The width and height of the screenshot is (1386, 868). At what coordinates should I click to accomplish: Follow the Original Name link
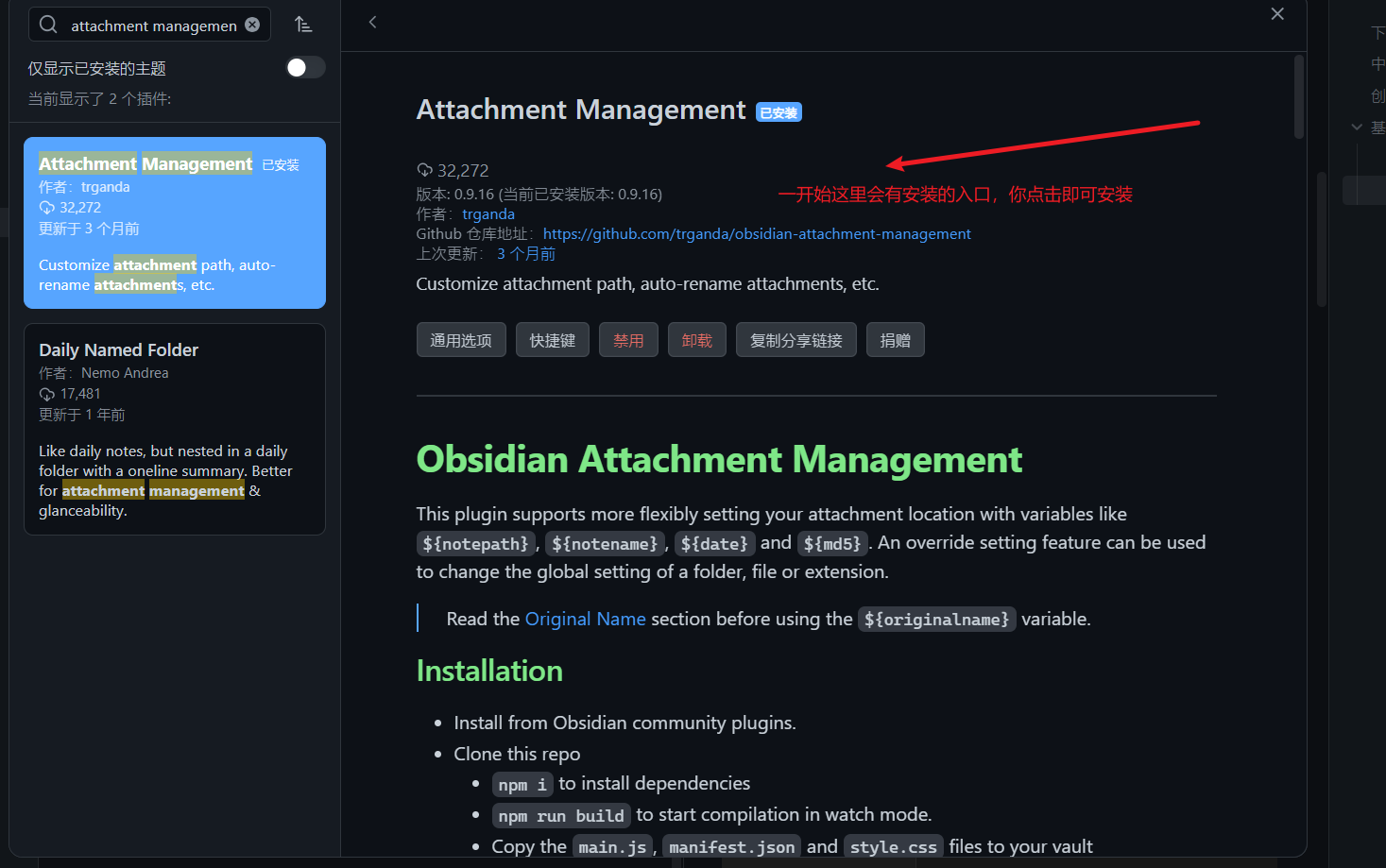tap(585, 619)
